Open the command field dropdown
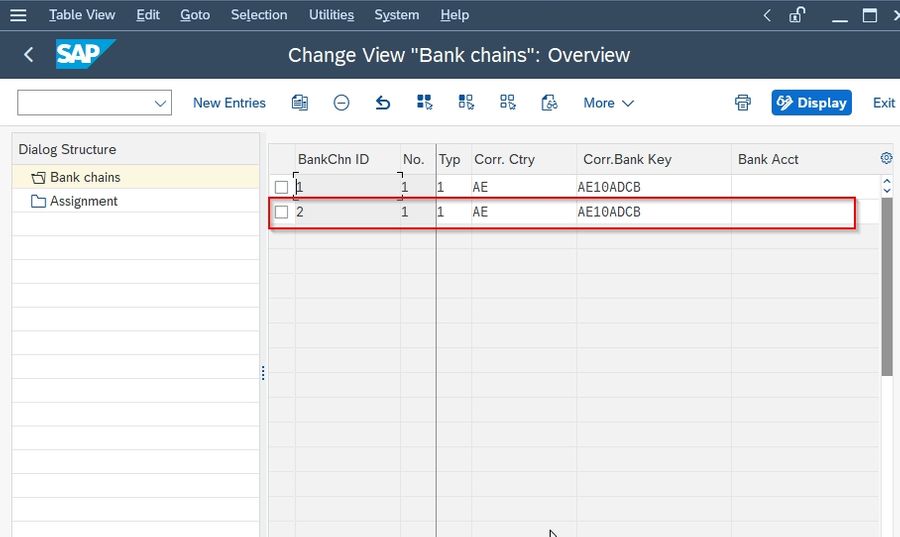 (x=160, y=103)
